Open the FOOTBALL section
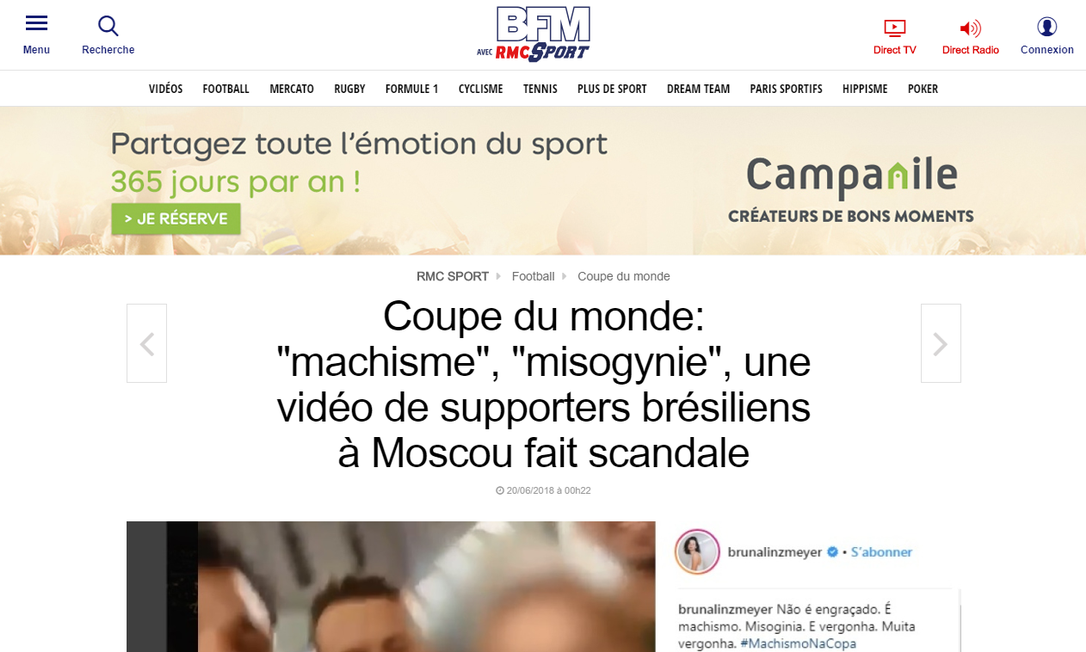Screen dimensions: 1086x652 pos(226,89)
